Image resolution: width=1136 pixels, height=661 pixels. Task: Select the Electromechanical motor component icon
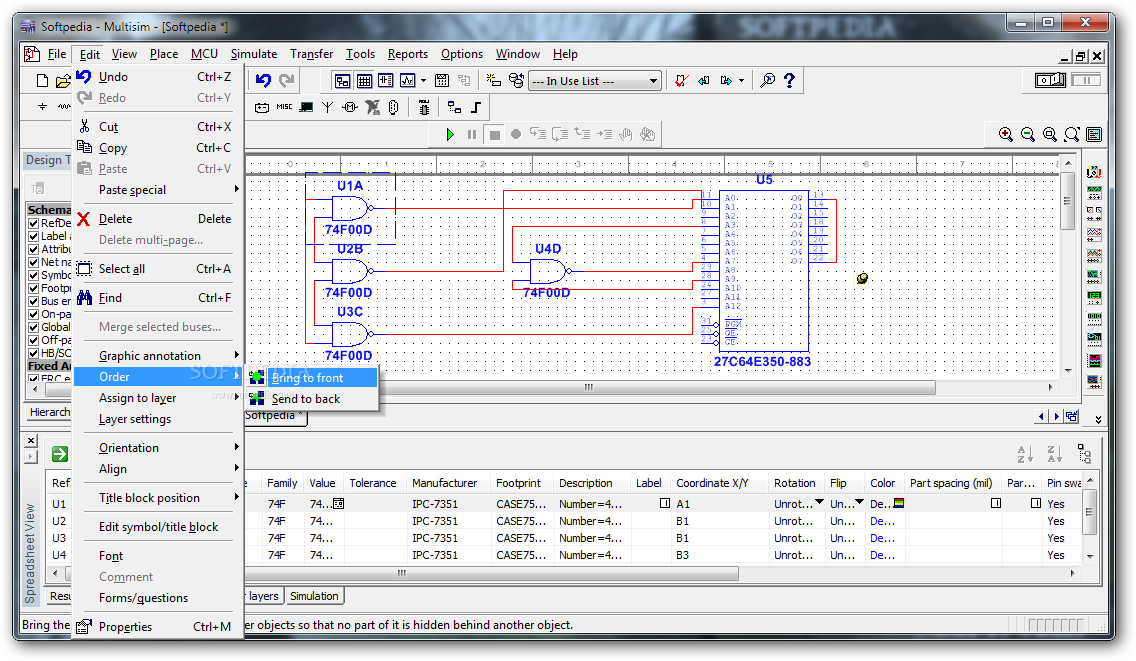[x=350, y=107]
